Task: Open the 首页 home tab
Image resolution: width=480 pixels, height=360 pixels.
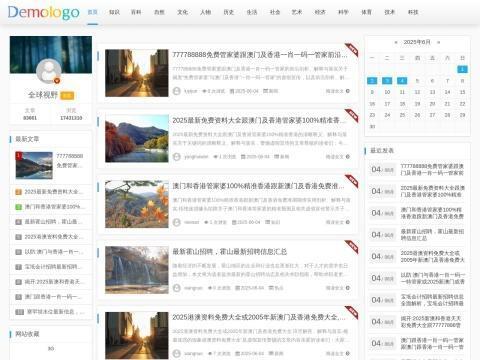Action: click(x=92, y=12)
